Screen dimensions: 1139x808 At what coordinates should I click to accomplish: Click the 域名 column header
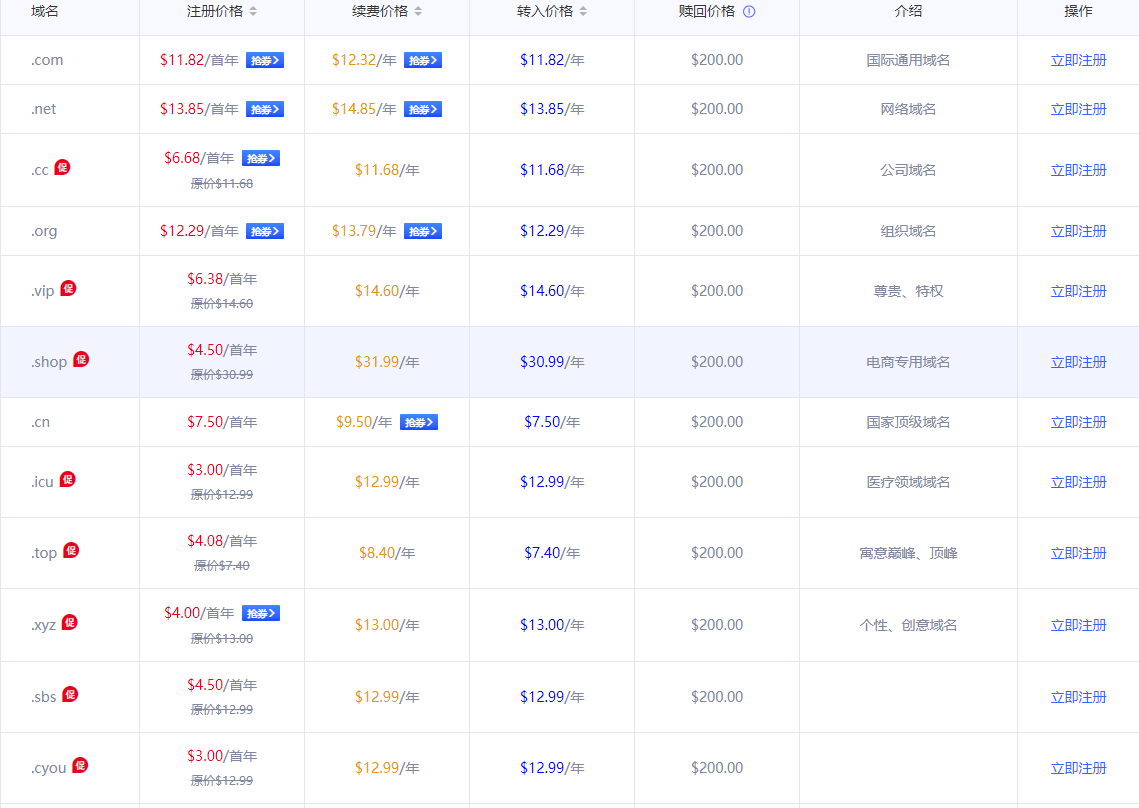[x=44, y=12]
